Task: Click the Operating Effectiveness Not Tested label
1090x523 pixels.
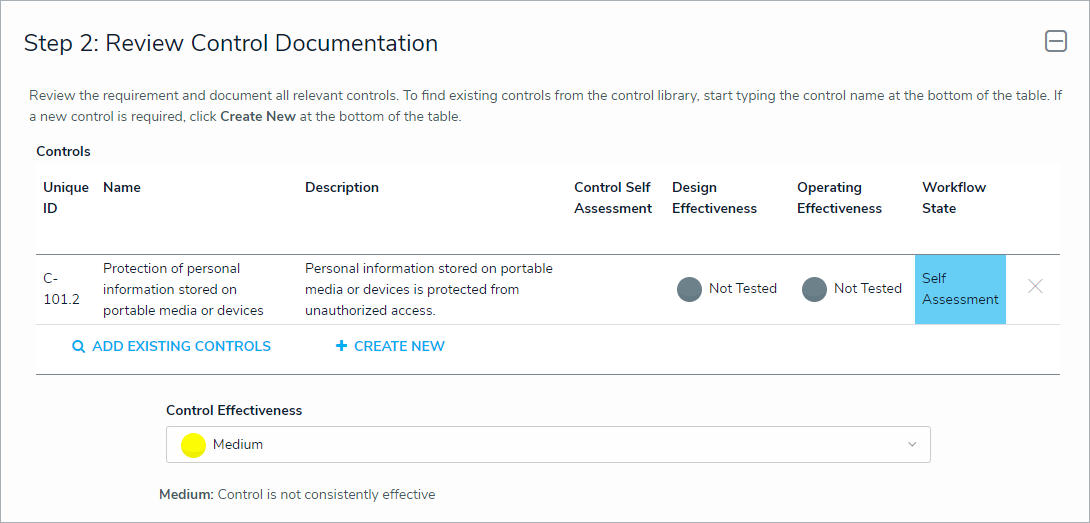Action: pos(867,288)
